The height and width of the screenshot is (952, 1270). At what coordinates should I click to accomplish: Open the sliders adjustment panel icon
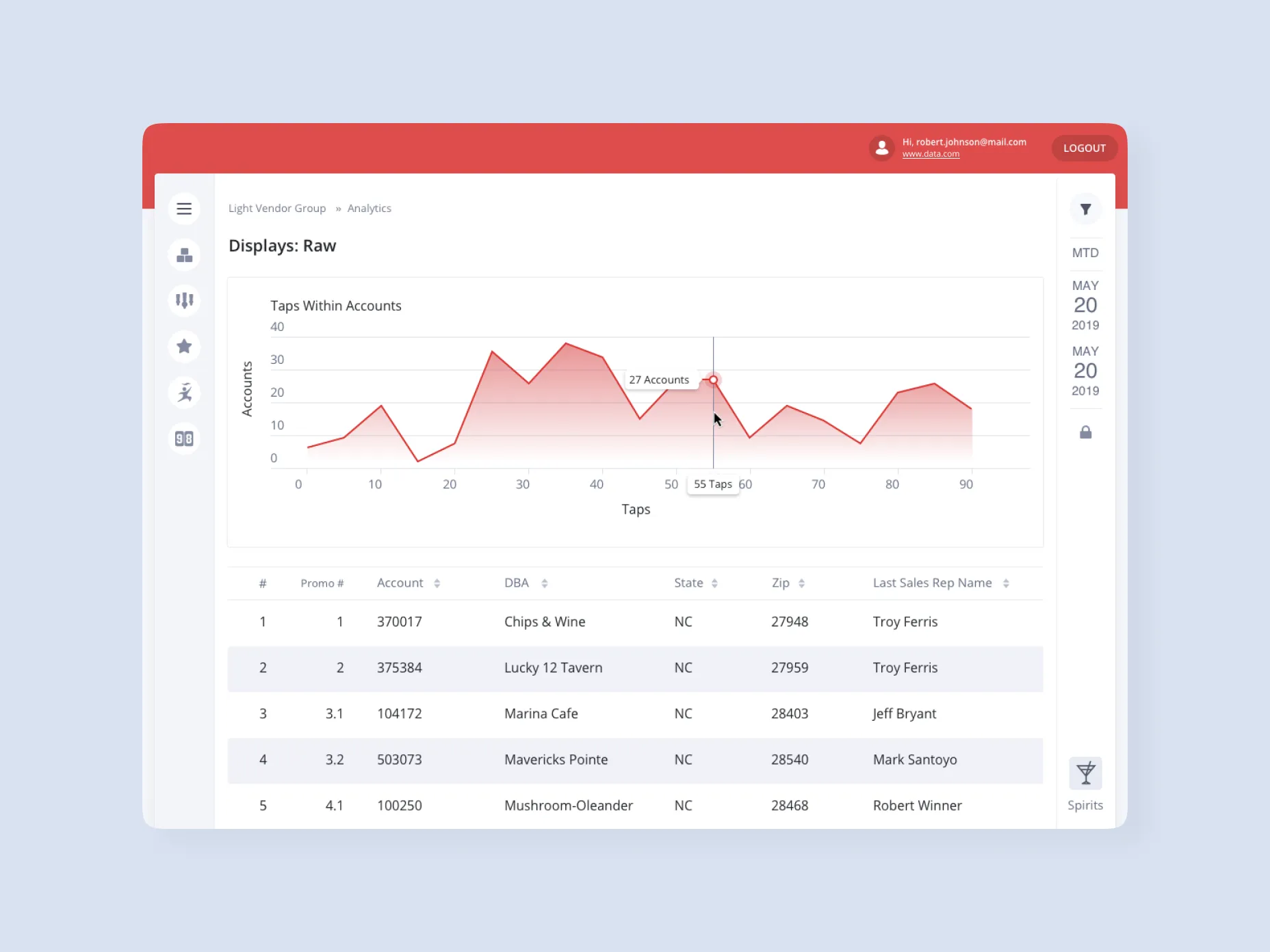(x=184, y=301)
